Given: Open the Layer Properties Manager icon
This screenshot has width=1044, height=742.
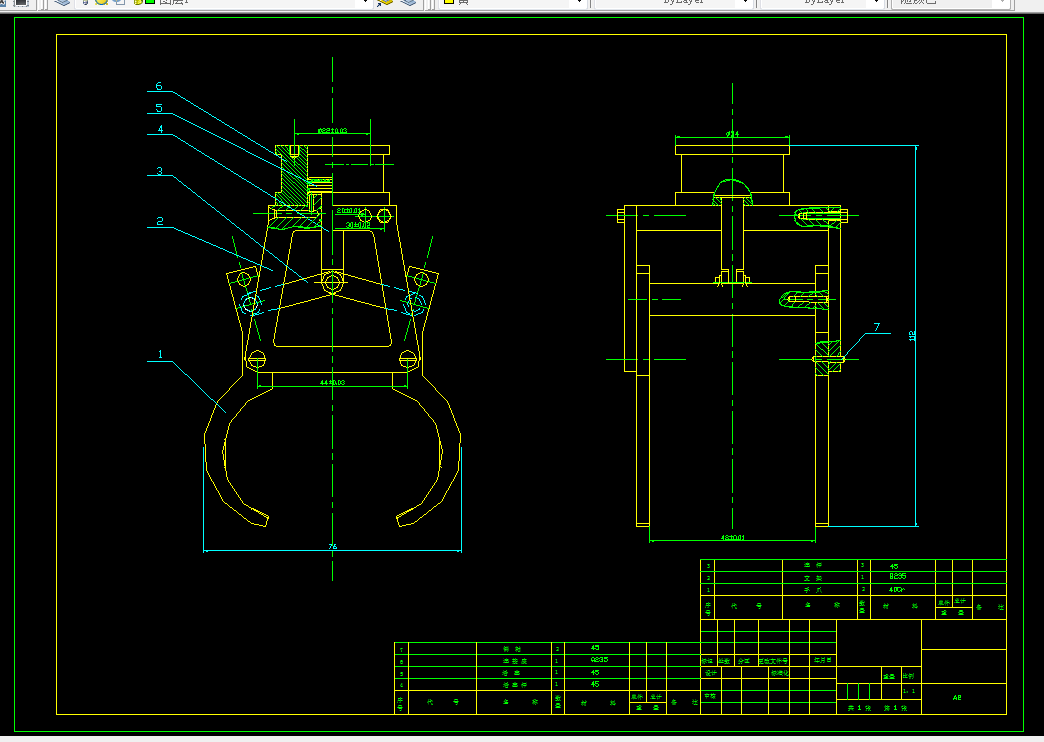Looking at the screenshot, I should tap(62, 3).
